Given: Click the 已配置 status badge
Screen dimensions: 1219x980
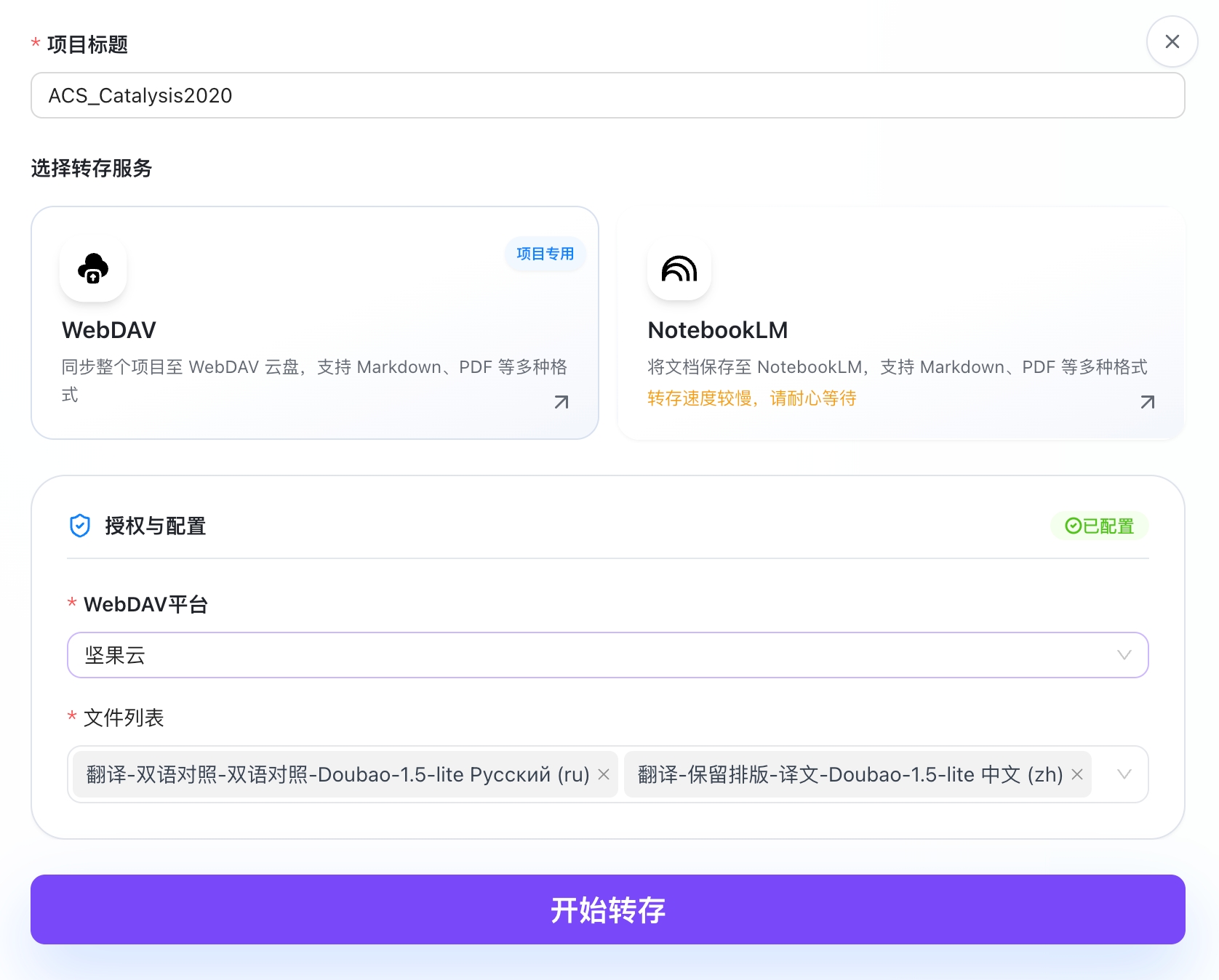Looking at the screenshot, I should [x=1100, y=526].
